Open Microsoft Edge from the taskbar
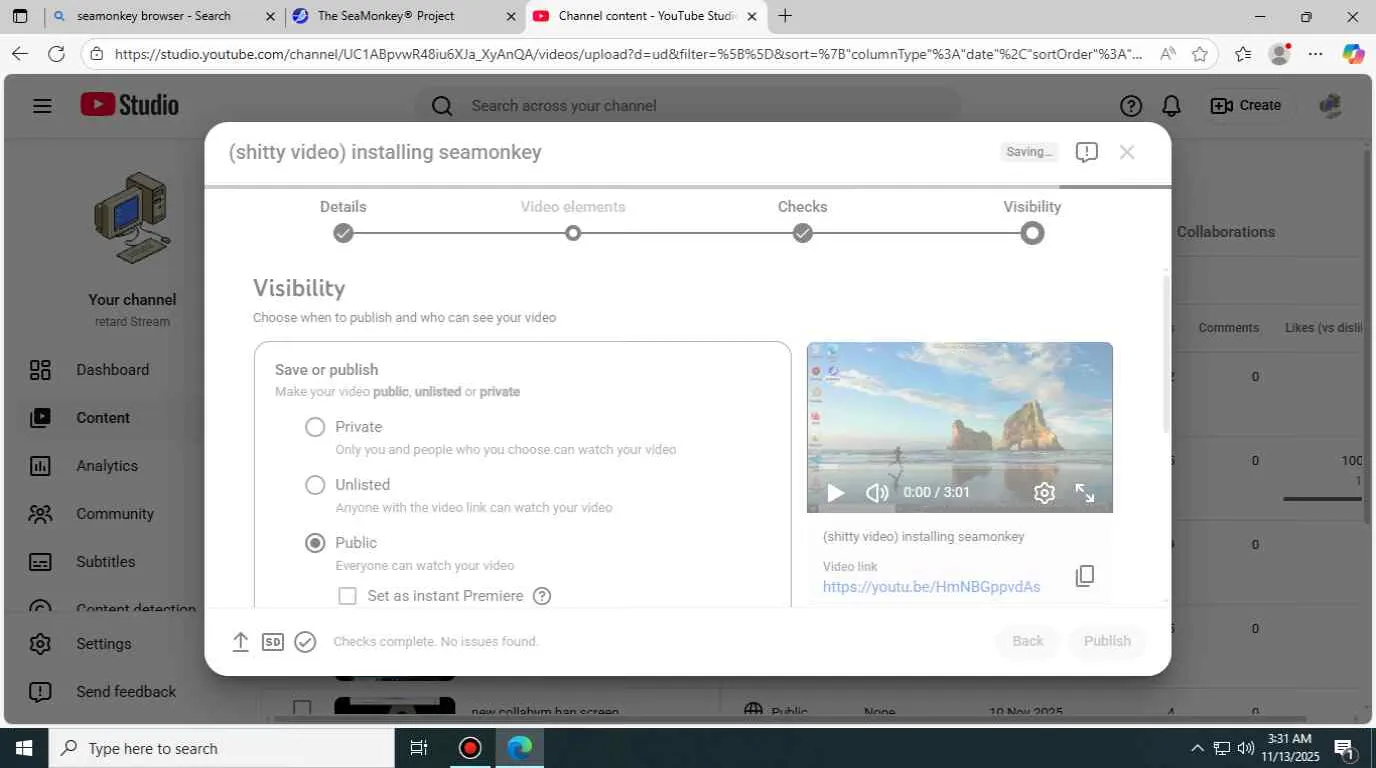1376x768 pixels. click(x=520, y=748)
